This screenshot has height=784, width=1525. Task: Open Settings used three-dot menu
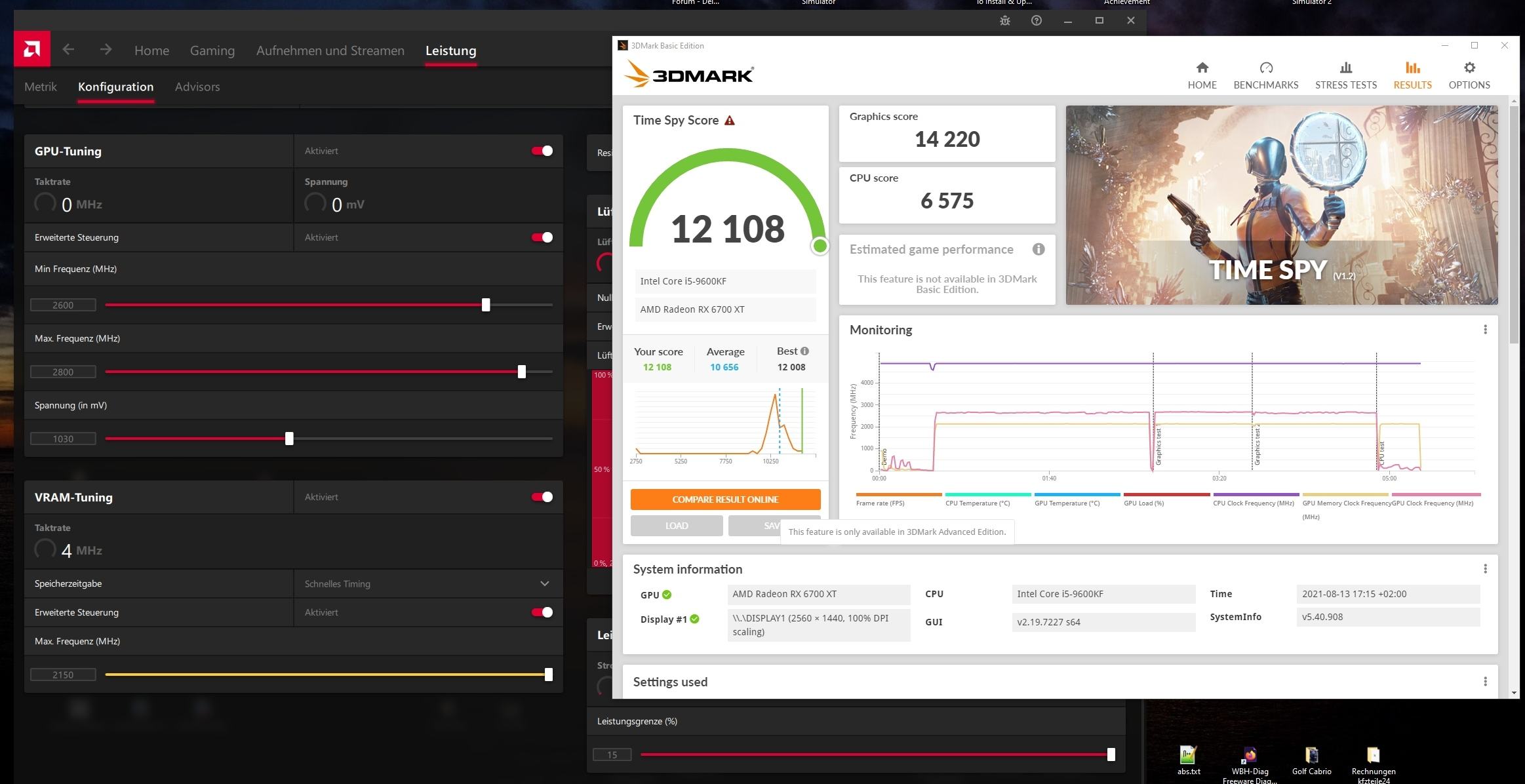point(1485,682)
